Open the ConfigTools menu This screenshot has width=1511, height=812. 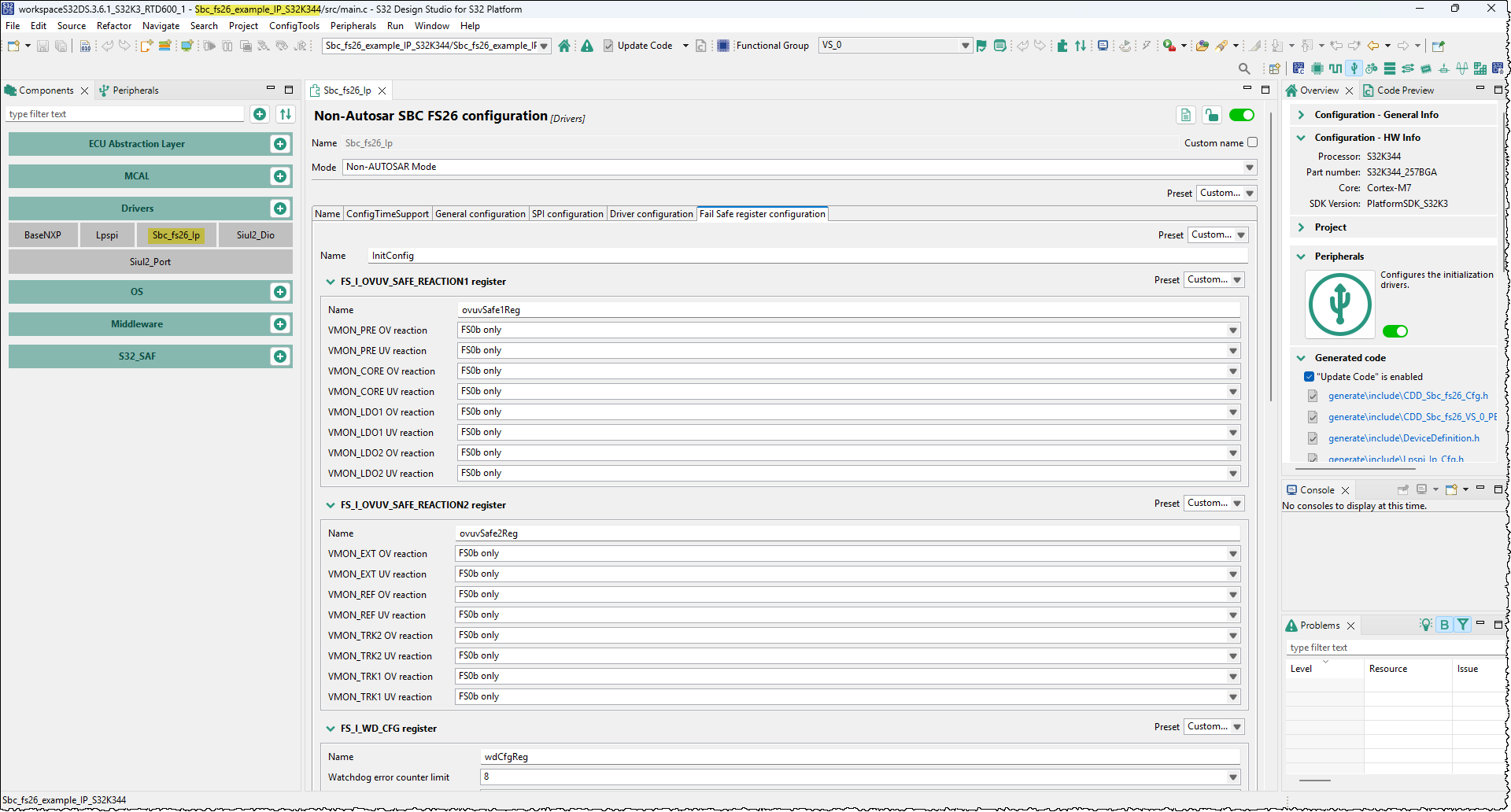(294, 25)
